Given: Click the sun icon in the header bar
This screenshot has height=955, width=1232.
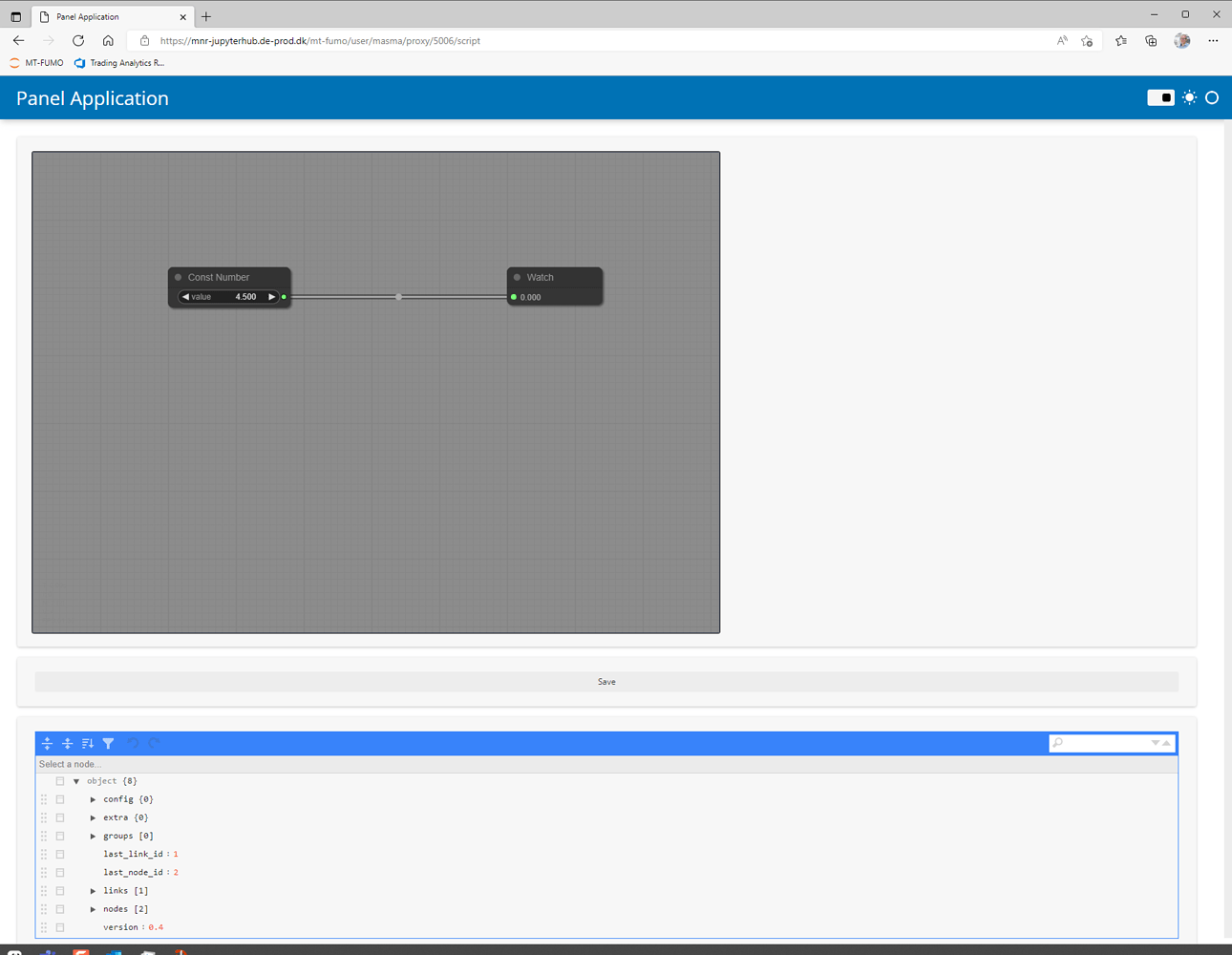Looking at the screenshot, I should [x=1190, y=97].
